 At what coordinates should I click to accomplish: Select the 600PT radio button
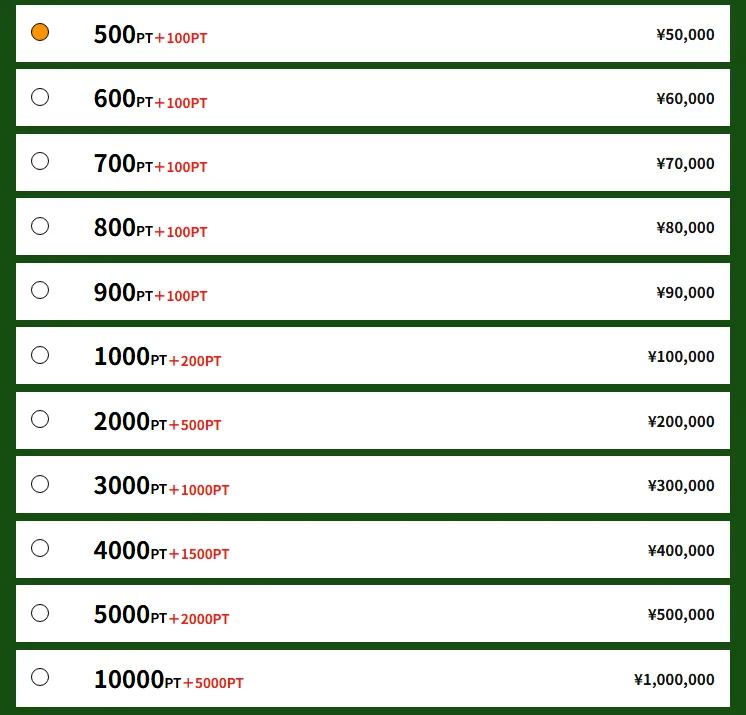[x=40, y=97]
